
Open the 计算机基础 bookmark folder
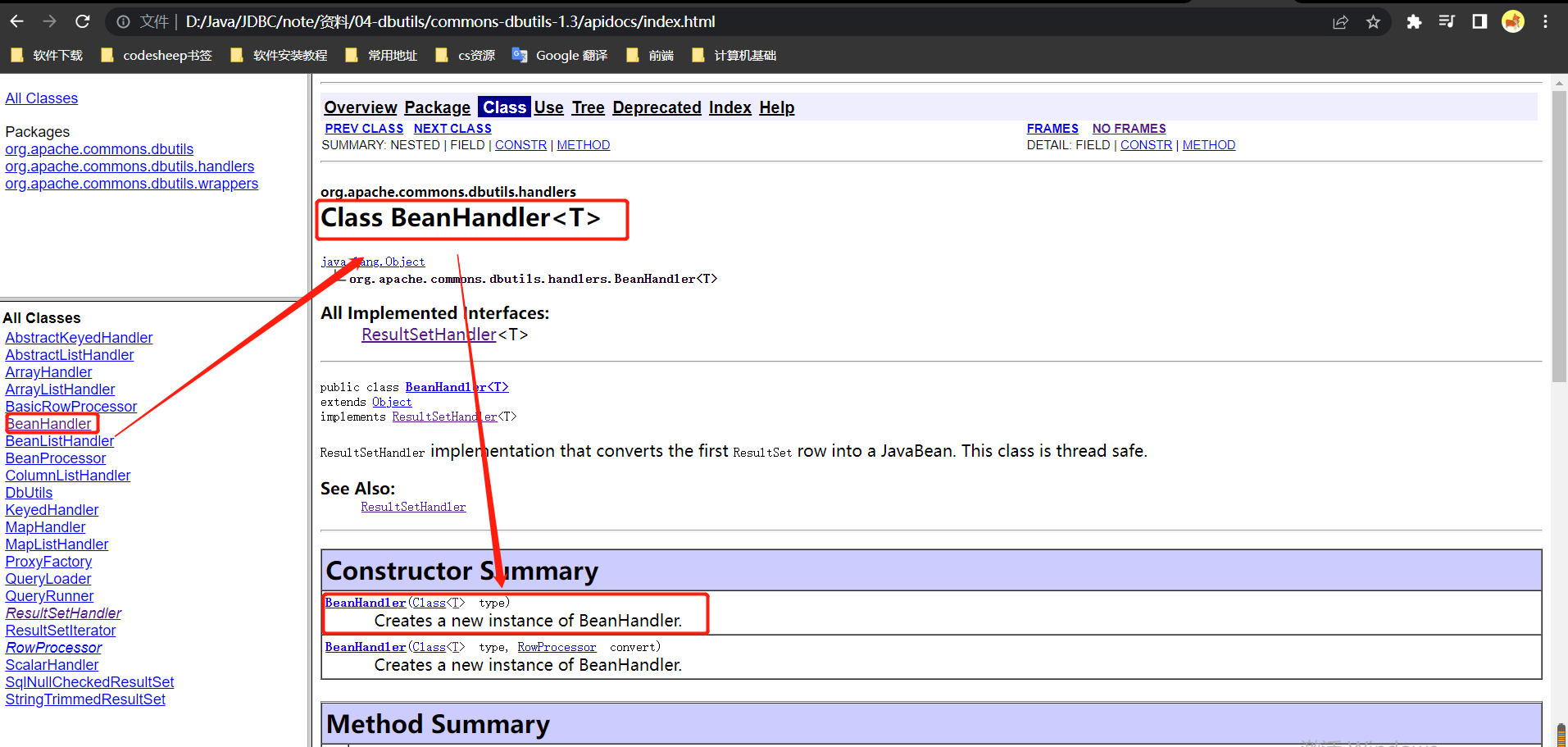[734, 55]
